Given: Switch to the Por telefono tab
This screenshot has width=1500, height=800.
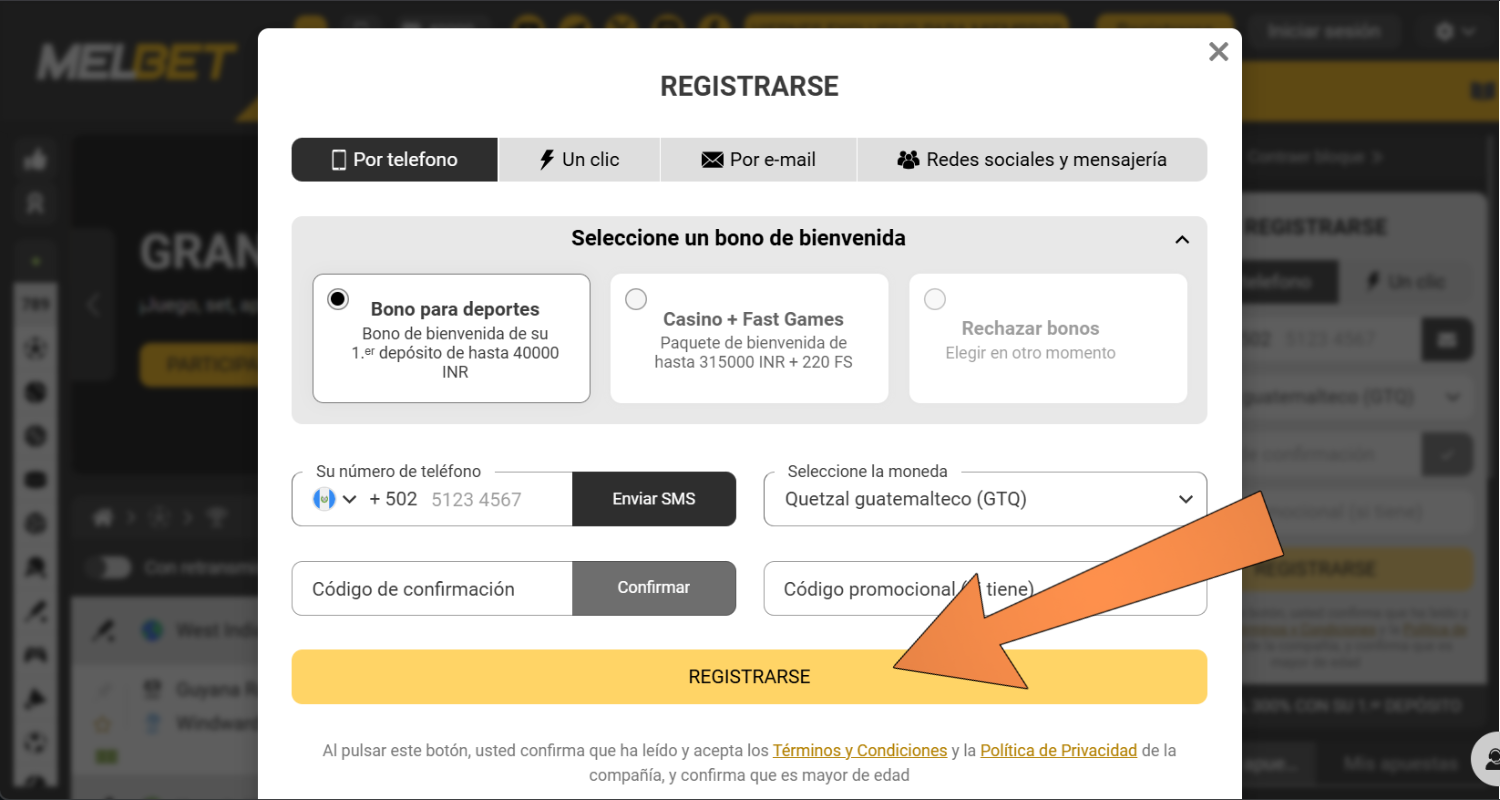Looking at the screenshot, I should coord(394,160).
